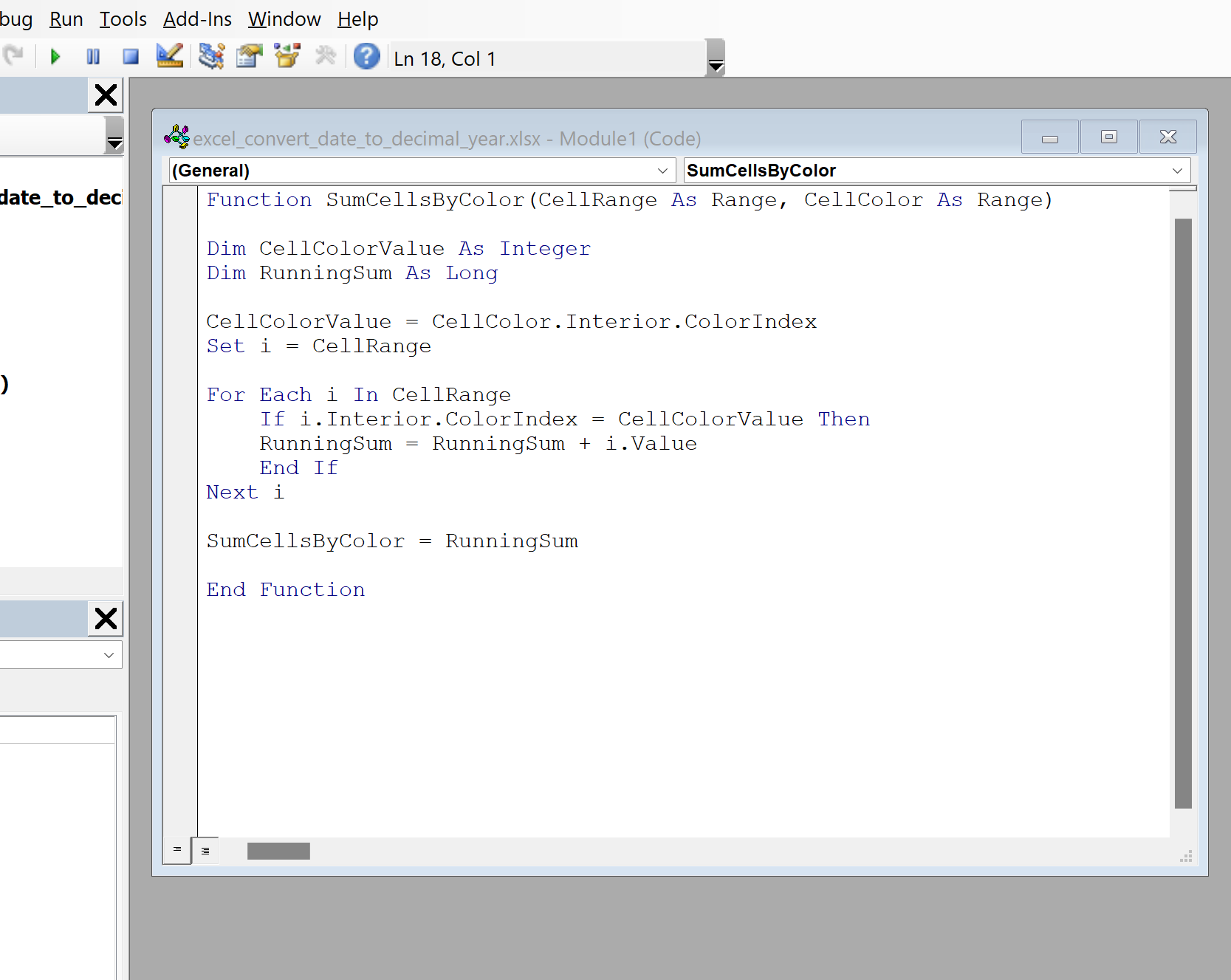Open the Tools menu
This screenshot has width=1231, height=980.
(x=123, y=19)
